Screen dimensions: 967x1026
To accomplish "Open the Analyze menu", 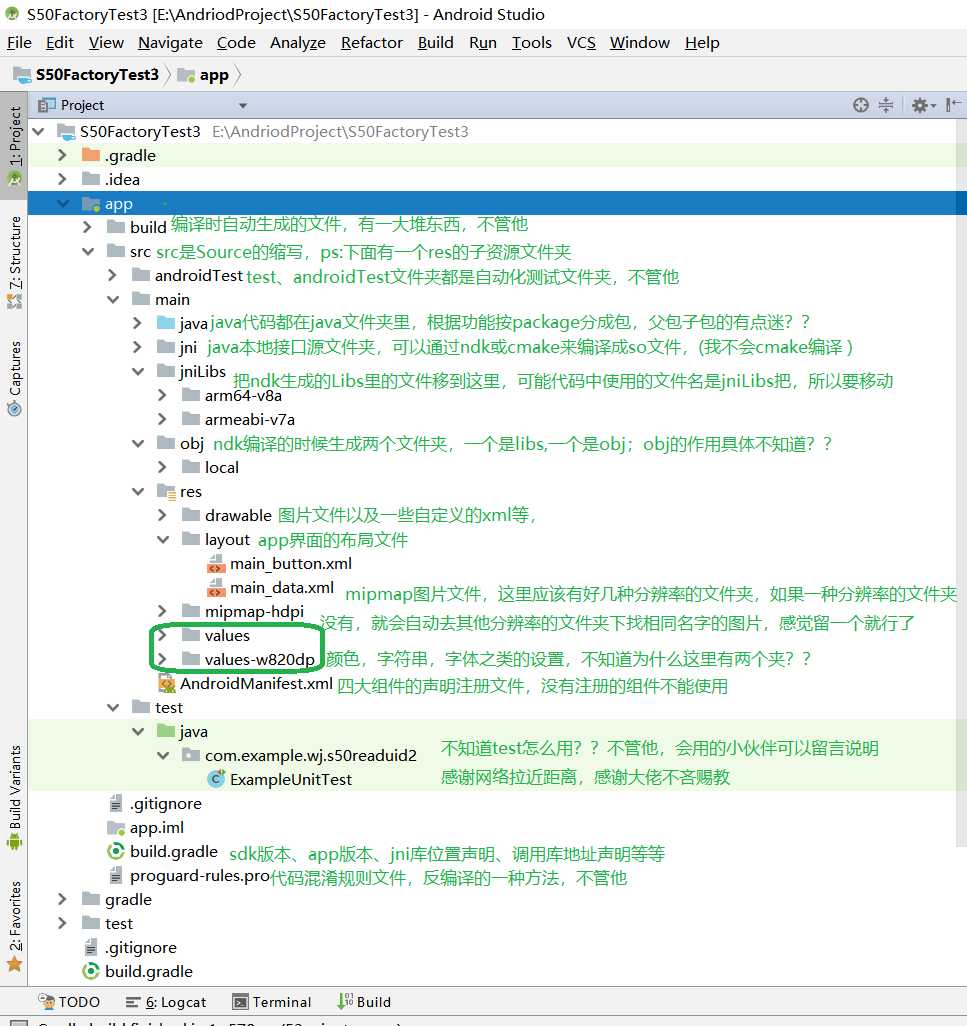I will tap(298, 43).
